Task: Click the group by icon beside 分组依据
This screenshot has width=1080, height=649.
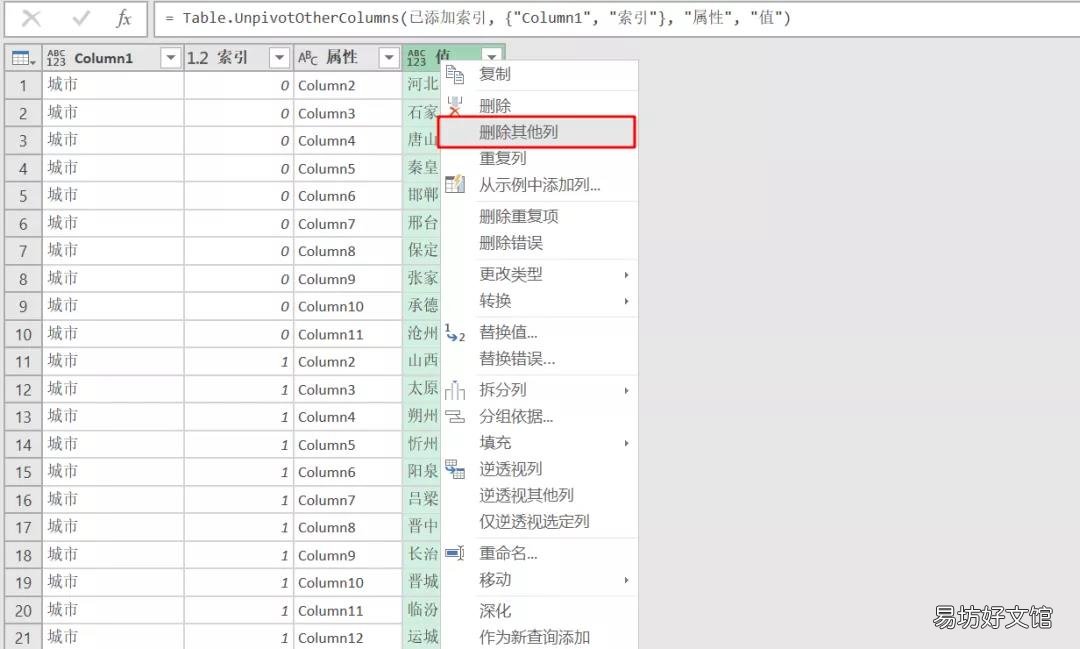Action: 455,416
